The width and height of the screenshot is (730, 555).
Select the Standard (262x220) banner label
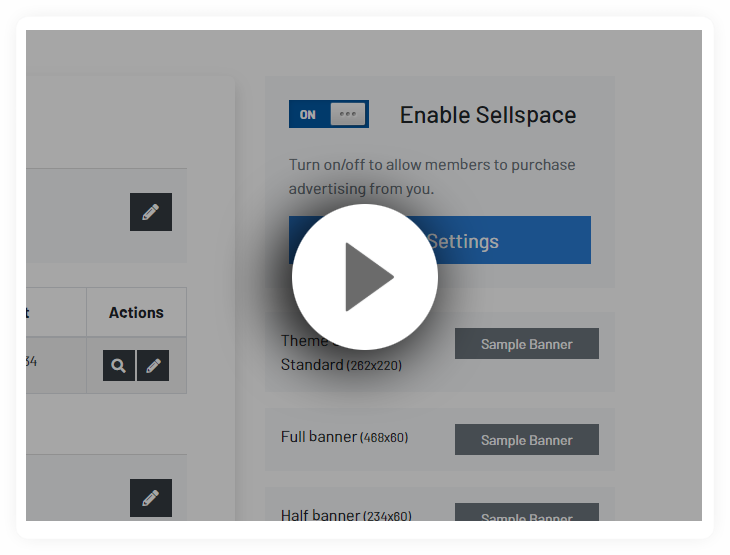tap(341, 365)
